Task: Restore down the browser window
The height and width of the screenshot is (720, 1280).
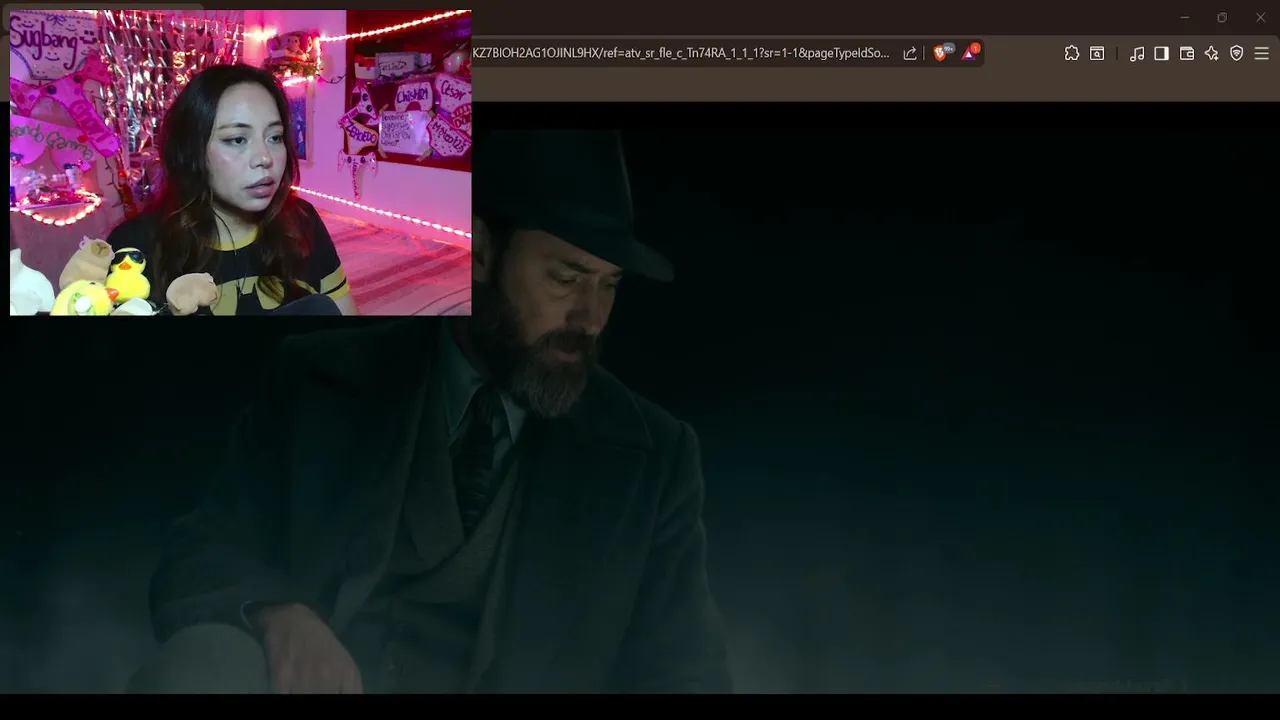Action: click(1222, 18)
